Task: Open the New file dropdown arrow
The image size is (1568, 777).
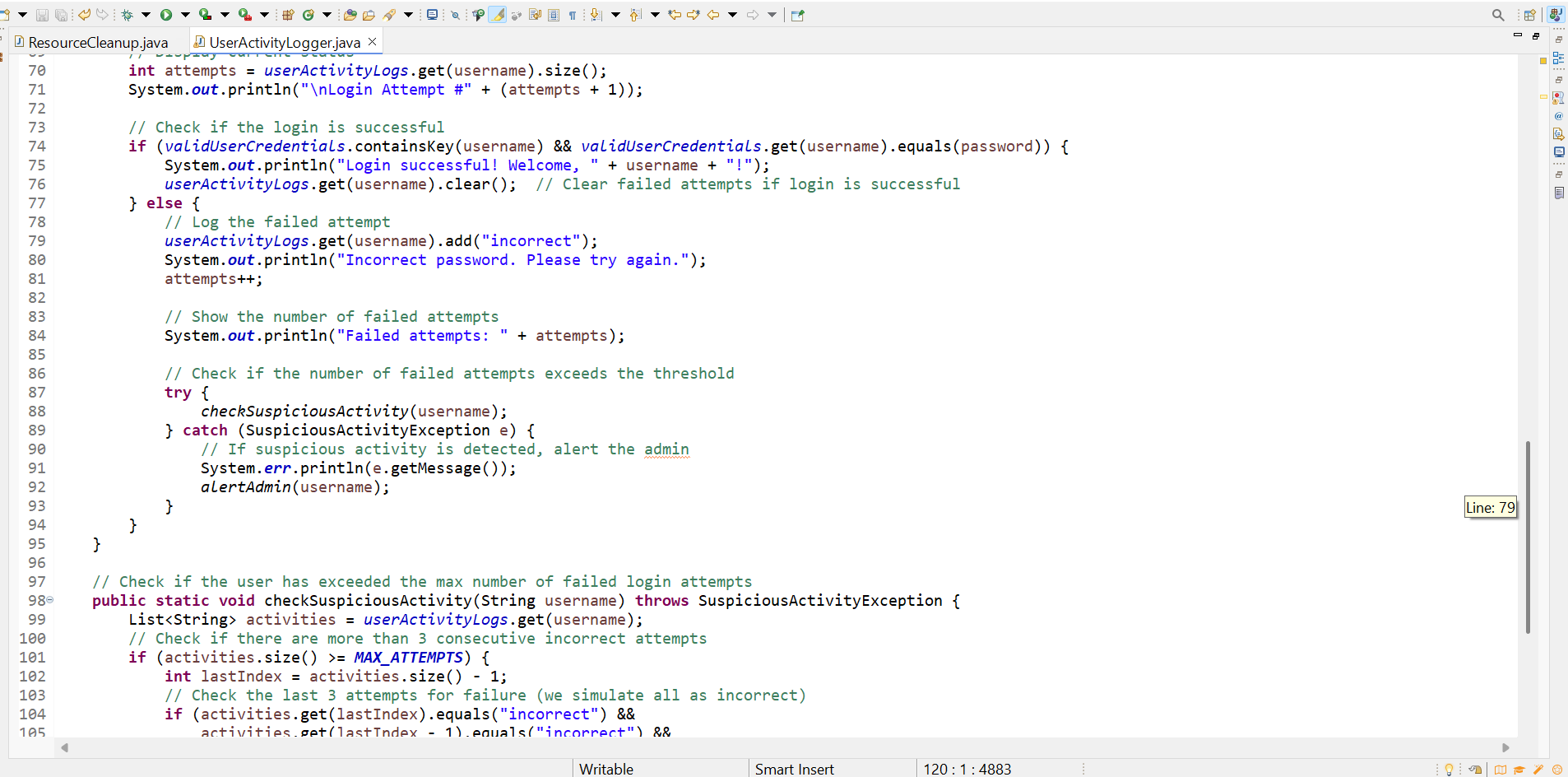Action: coord(22,15)
